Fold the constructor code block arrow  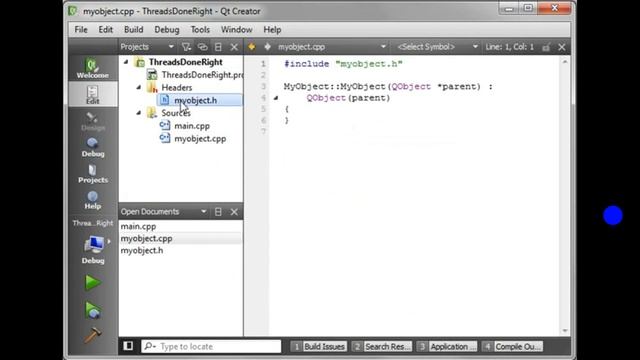tap(276, 98)
